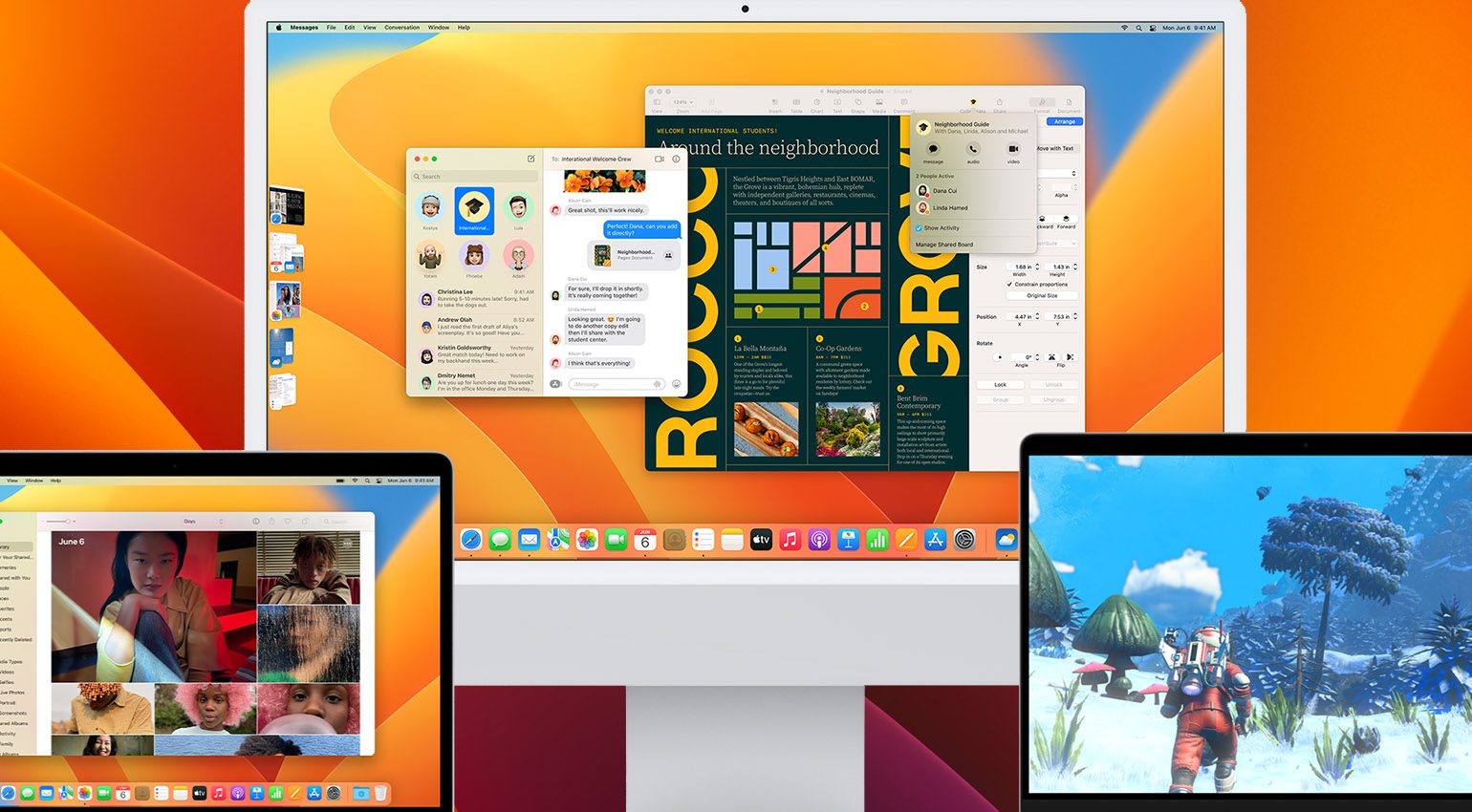Open Pages in the iMac dock
1472x812 pixels.
(x=906, y=540)
